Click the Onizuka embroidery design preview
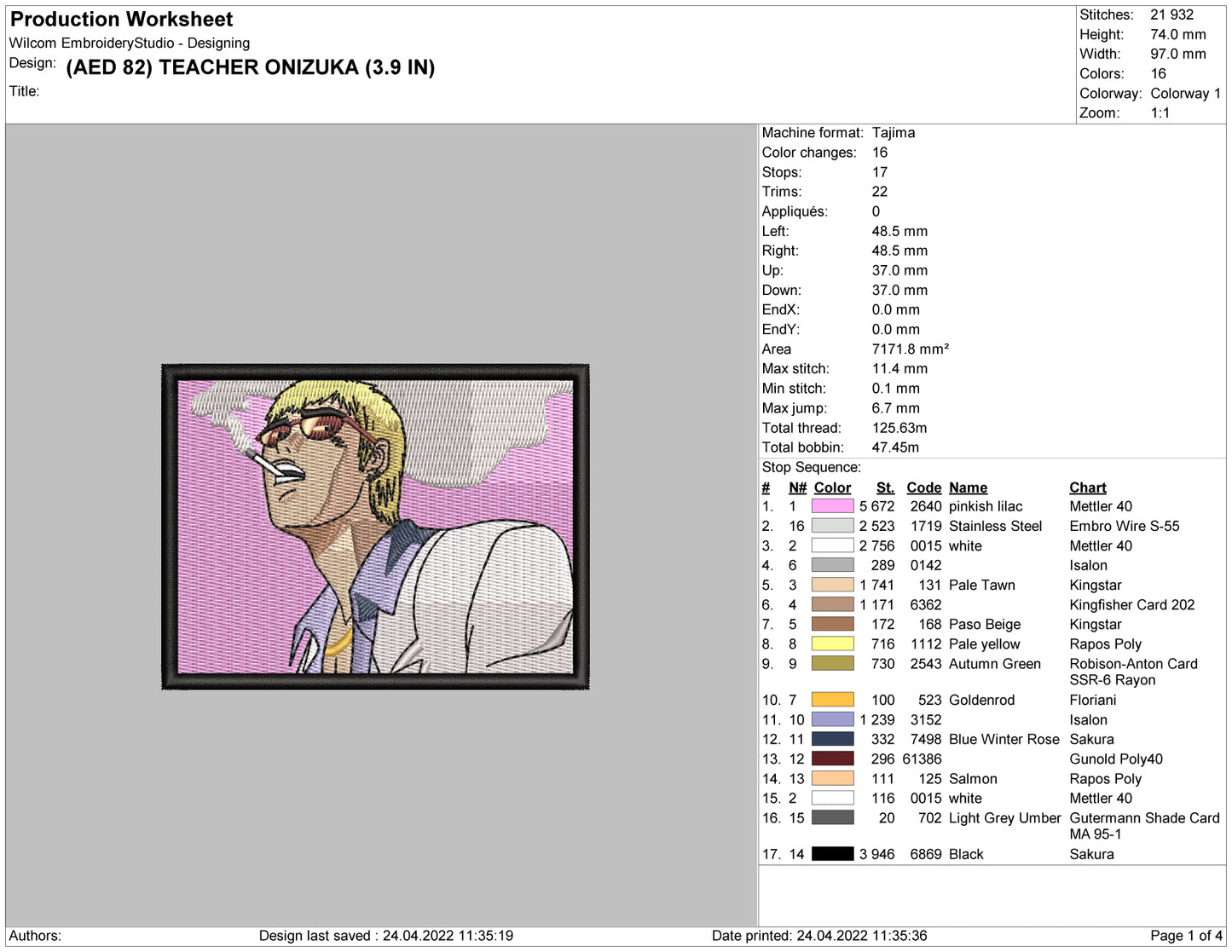This screenshot has width=1232, height=952. [x=375, y=527]
